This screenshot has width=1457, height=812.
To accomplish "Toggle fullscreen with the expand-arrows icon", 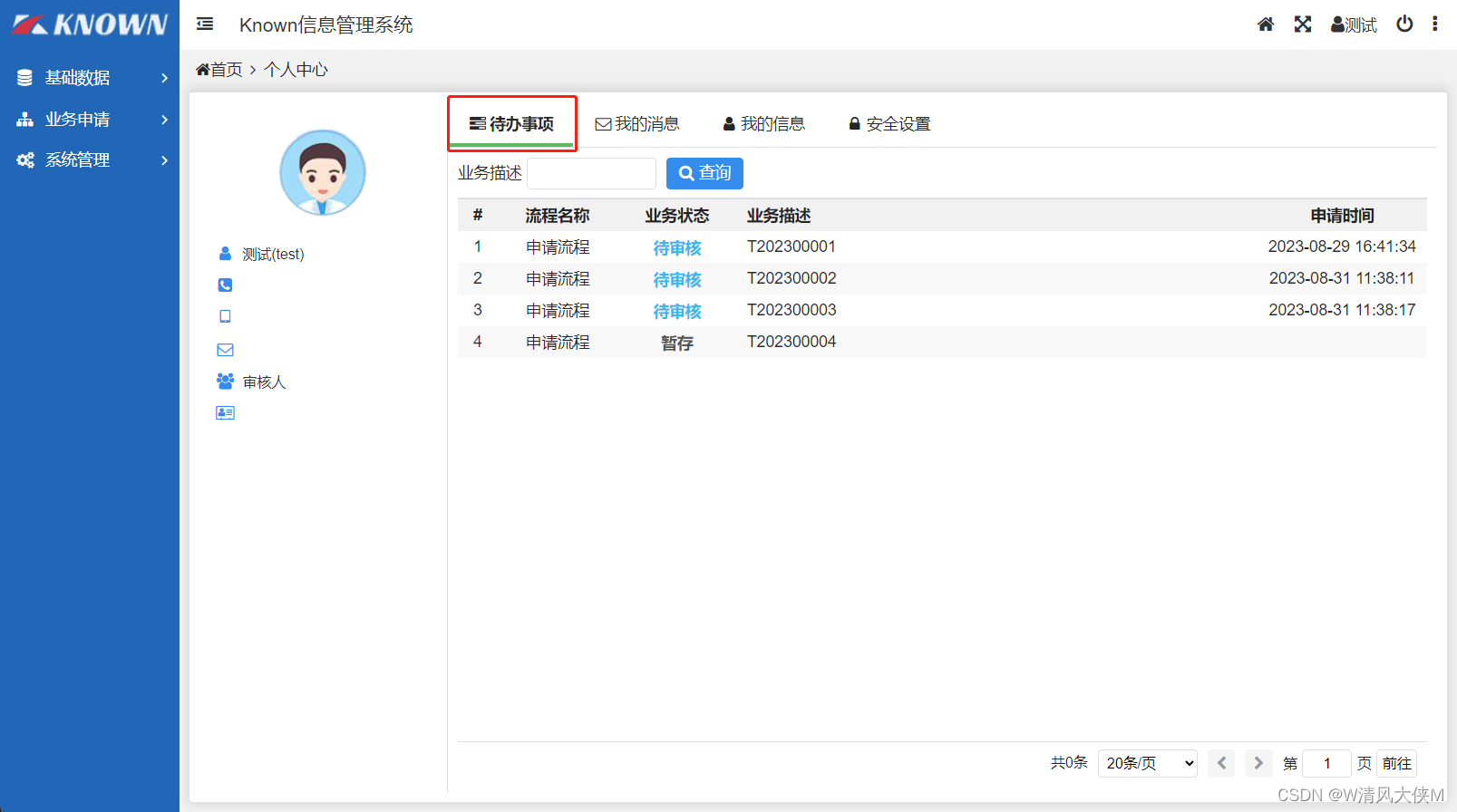I will [1303, 24].
